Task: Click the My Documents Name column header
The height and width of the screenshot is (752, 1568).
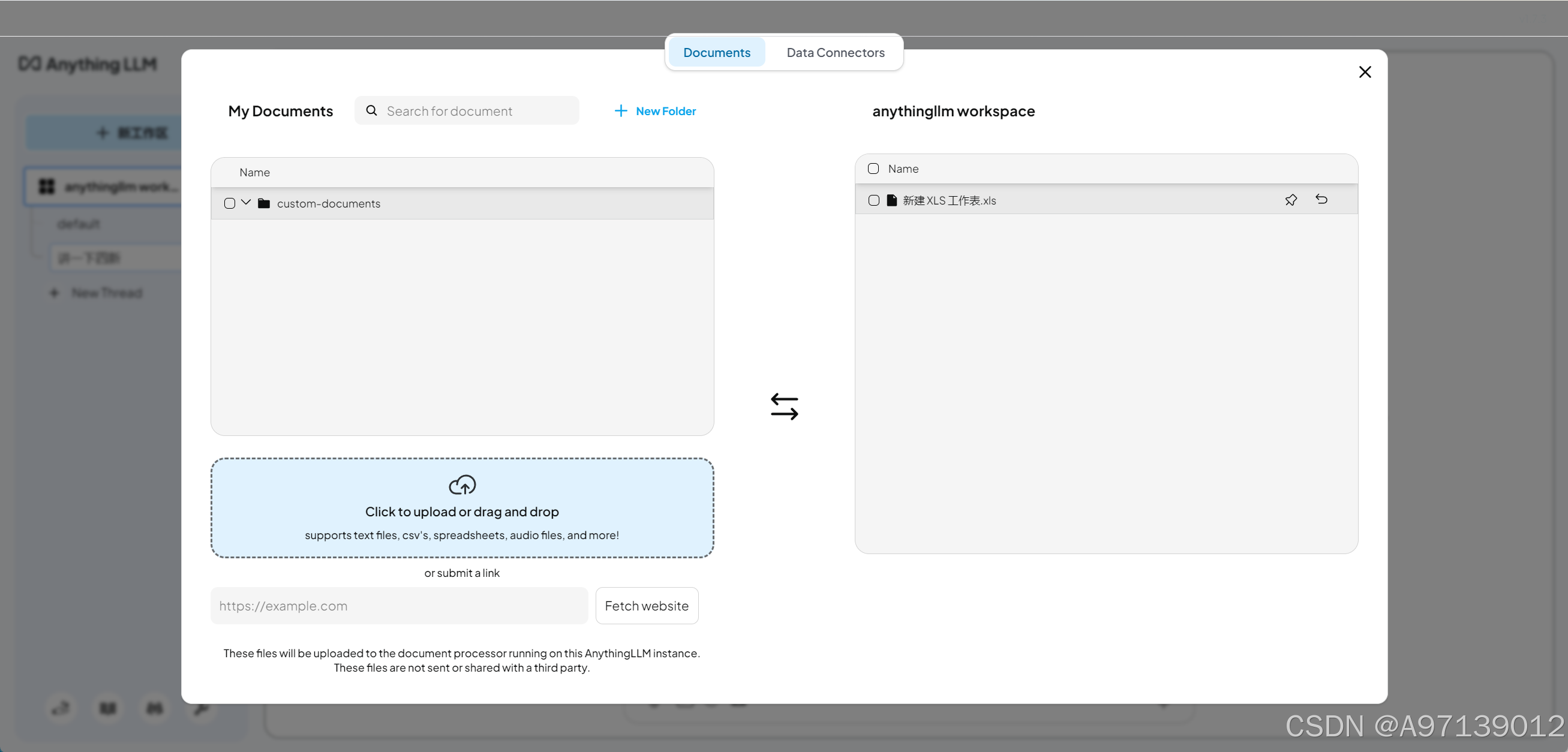Action: tap(254, 172)
